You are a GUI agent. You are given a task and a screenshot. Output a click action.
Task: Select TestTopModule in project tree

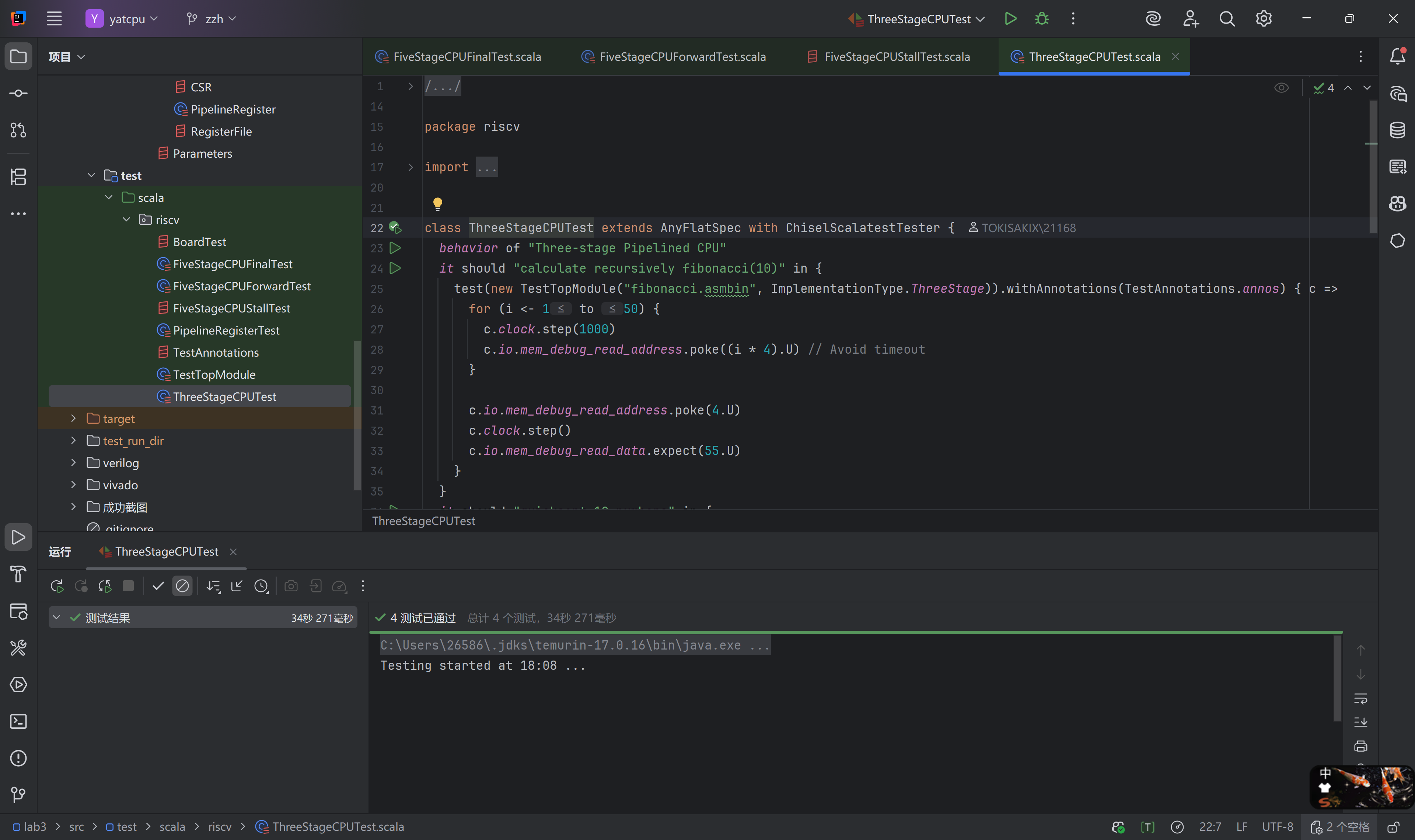(x=214, y=374)
